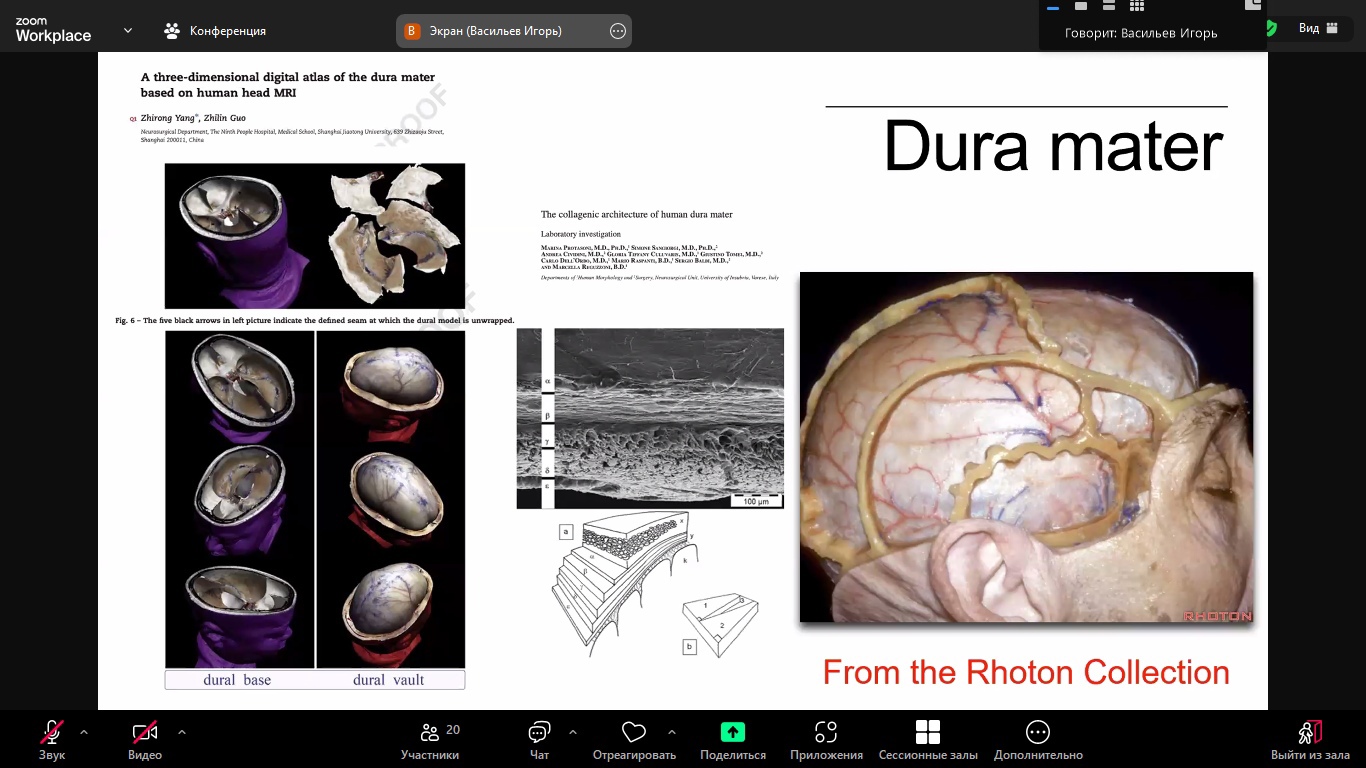The image size is (1366, 768).
Task: Click Говорит: Васильев Игорь speaker label
Action: coord(1141,33)
